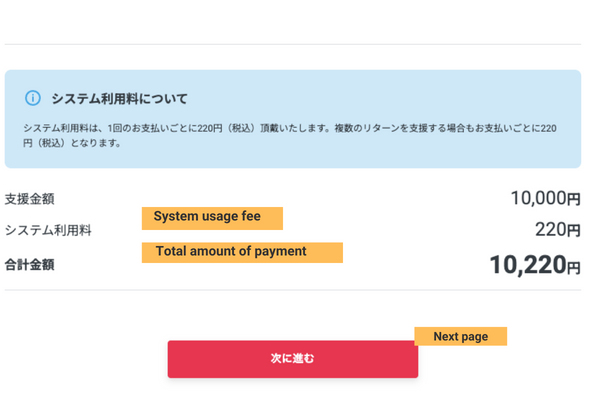This screenshot has width=600, height=414.
Task: Click the second description line ending となります
Action: coord(72,143)
